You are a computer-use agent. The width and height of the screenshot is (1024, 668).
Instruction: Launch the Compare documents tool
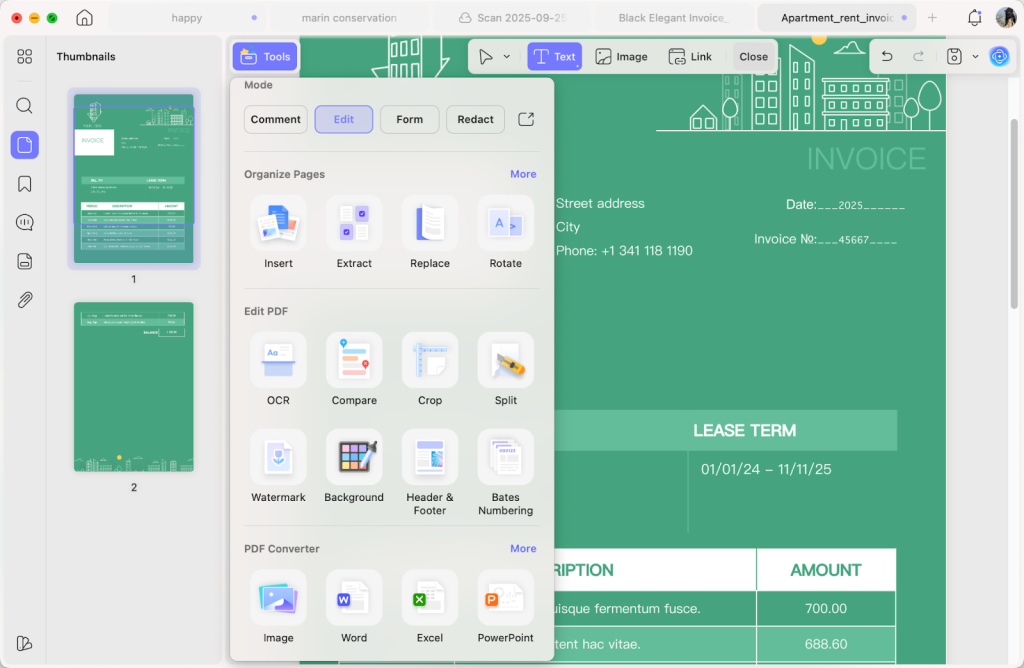(354, 361)
